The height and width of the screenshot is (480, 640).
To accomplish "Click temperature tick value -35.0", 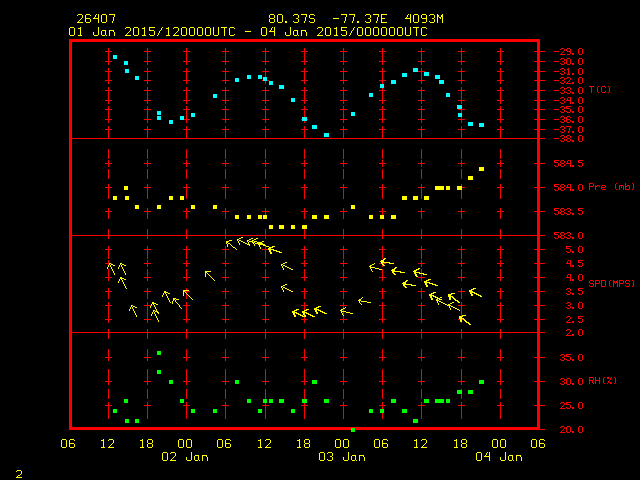I will coord(569,110).
